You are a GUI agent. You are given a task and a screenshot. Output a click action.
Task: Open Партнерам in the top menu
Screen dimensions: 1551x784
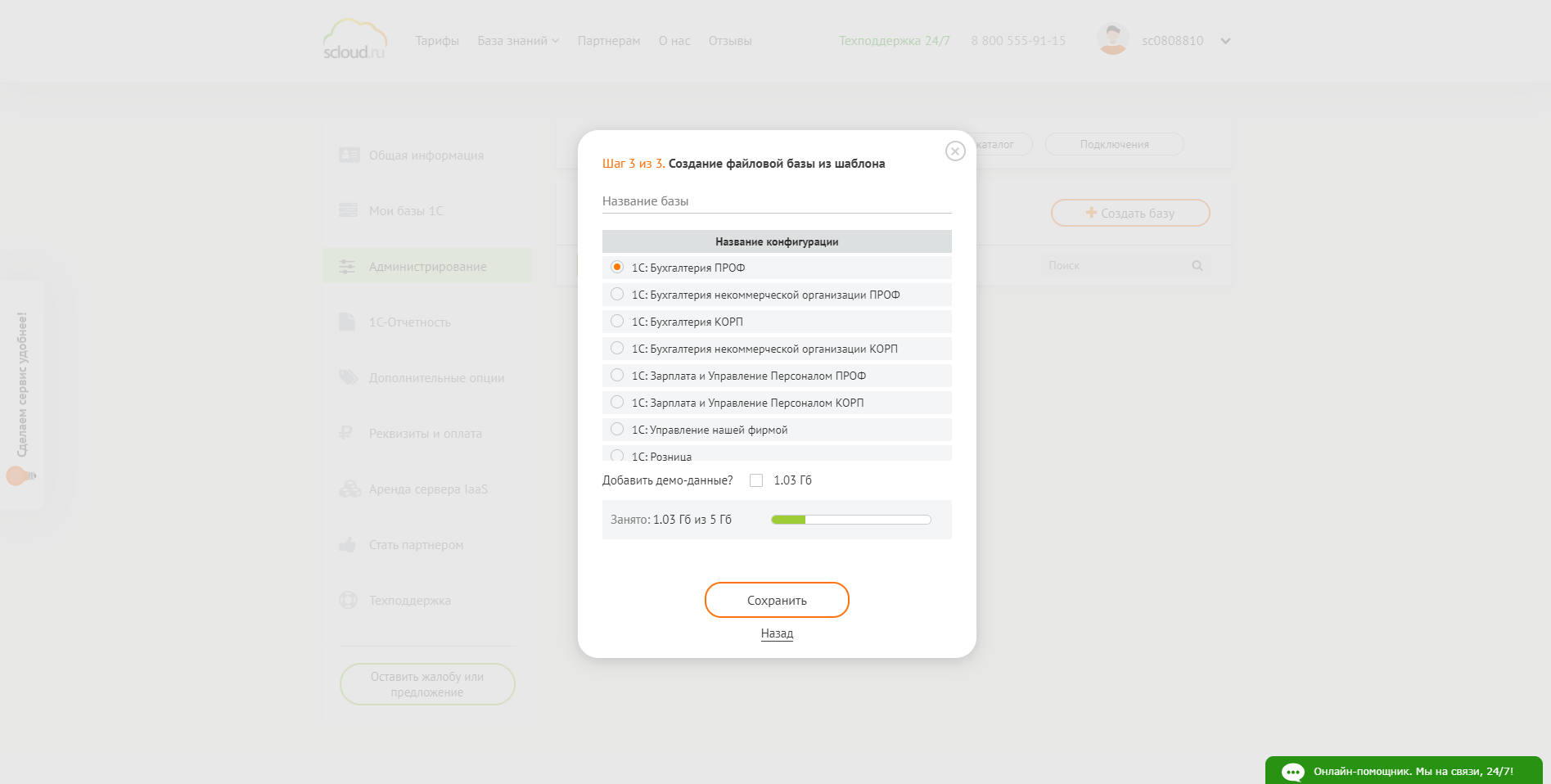[609, 41]
